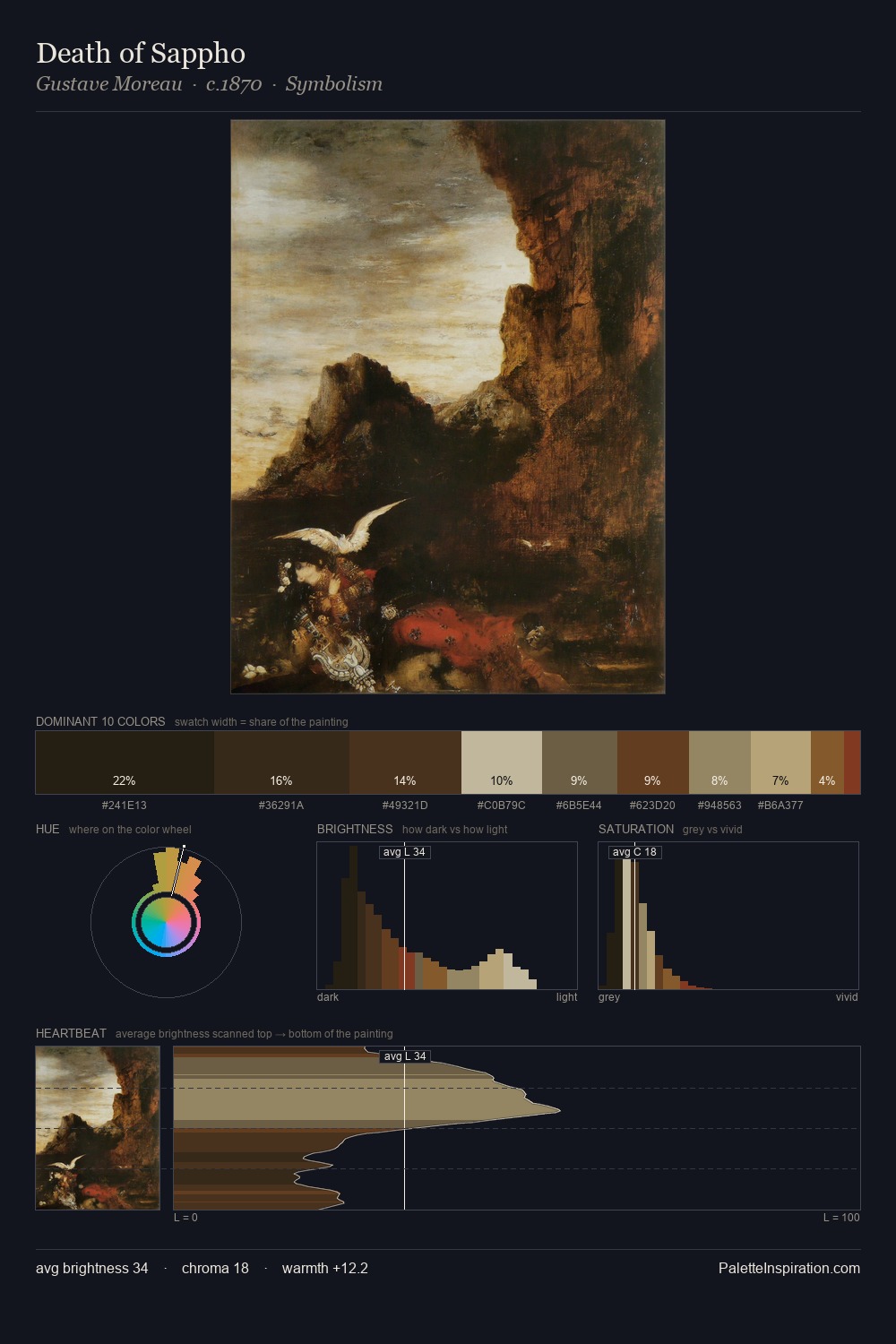The width and height of the screenshot is (896, 1344).
Task: Click the main Death of Sappho painting
Action: click(448, 407)
